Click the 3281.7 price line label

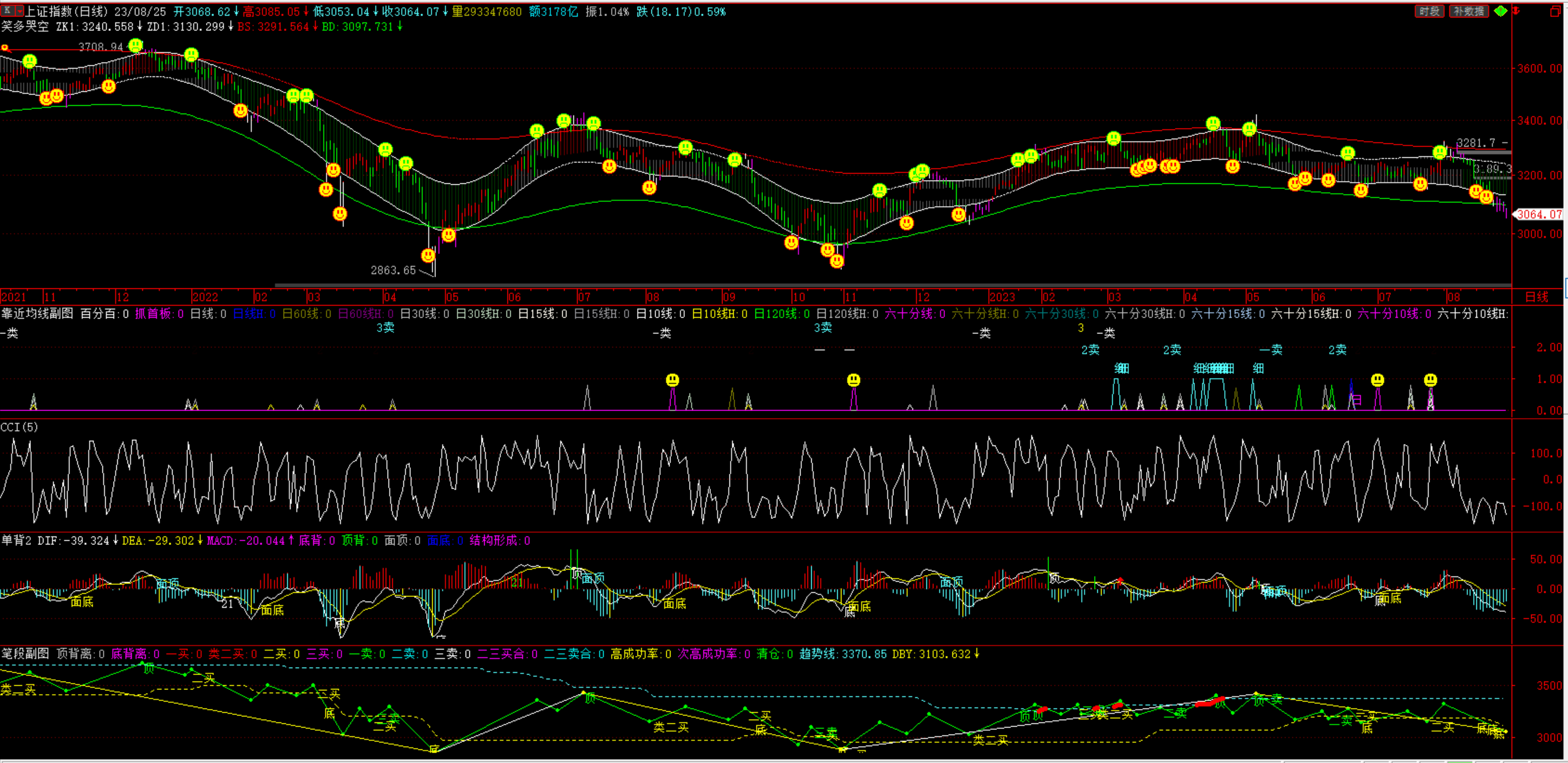[1476, 143]
